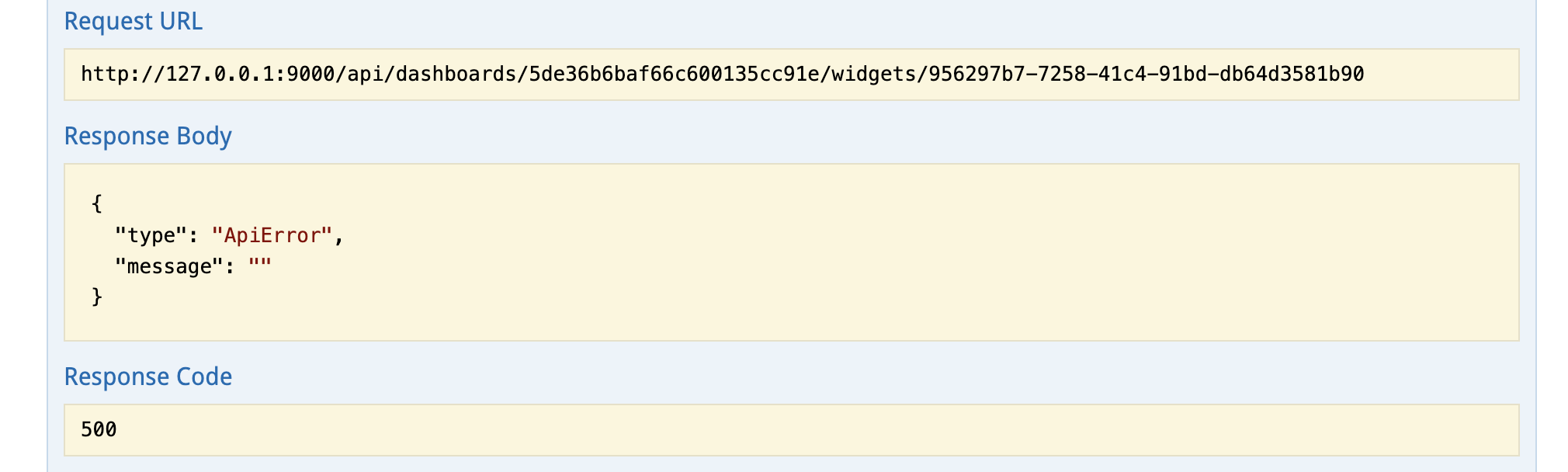Click the "Response Code" section header
This screenshot has height=472, width=1568.
click(x=148, y=377)
